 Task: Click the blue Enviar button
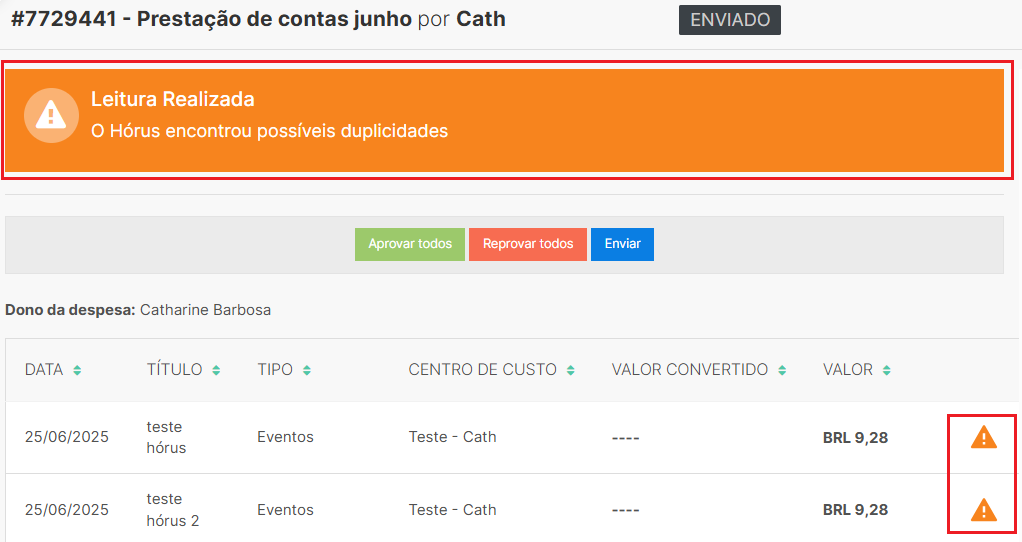622,244
